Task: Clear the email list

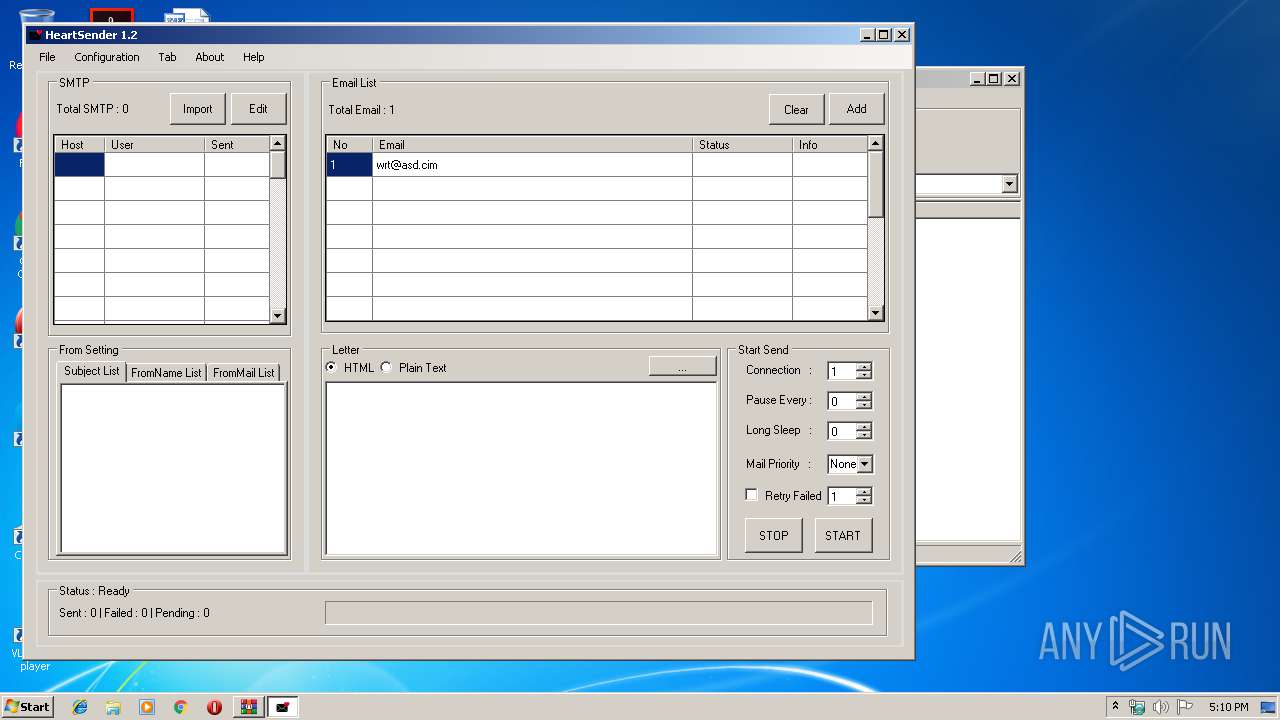Action: pos(797,109)
